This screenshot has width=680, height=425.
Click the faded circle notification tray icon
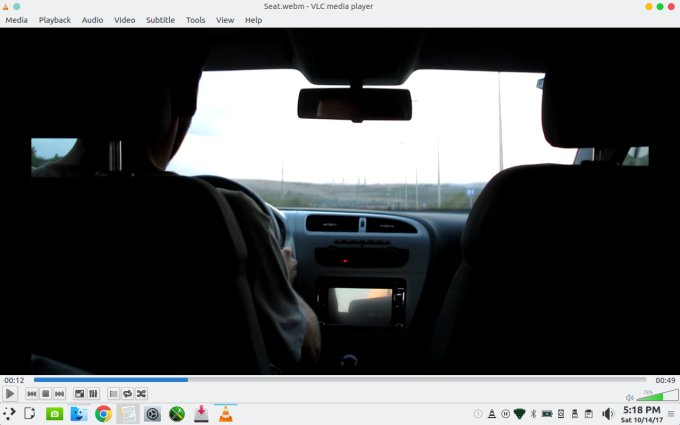coord(478,414)
